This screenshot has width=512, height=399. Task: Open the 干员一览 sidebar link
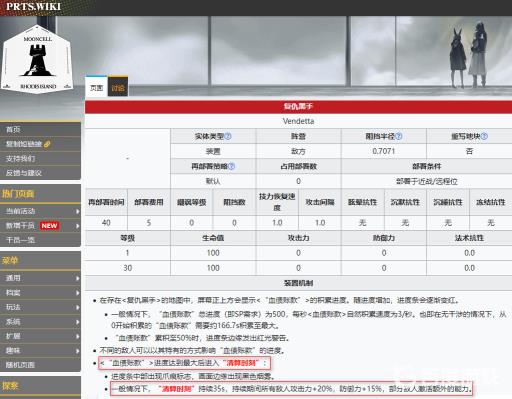pos(20,240)
